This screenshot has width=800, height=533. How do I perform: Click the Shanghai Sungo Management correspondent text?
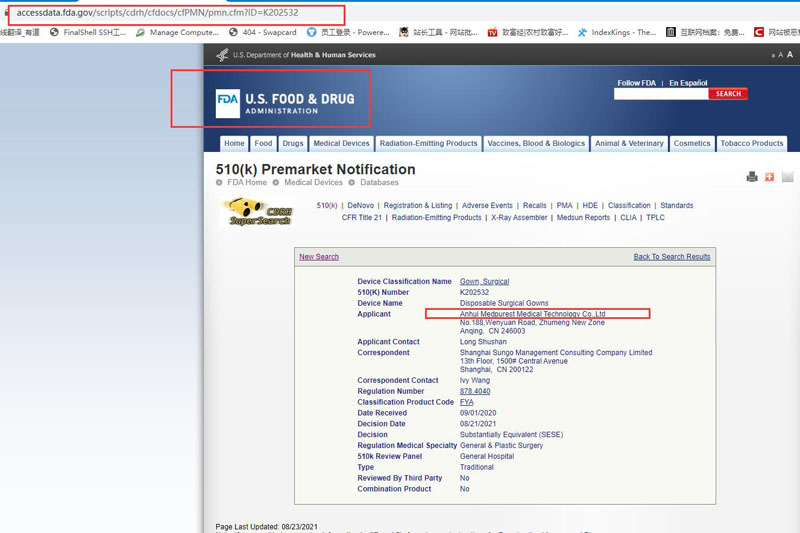click(556, 352)
